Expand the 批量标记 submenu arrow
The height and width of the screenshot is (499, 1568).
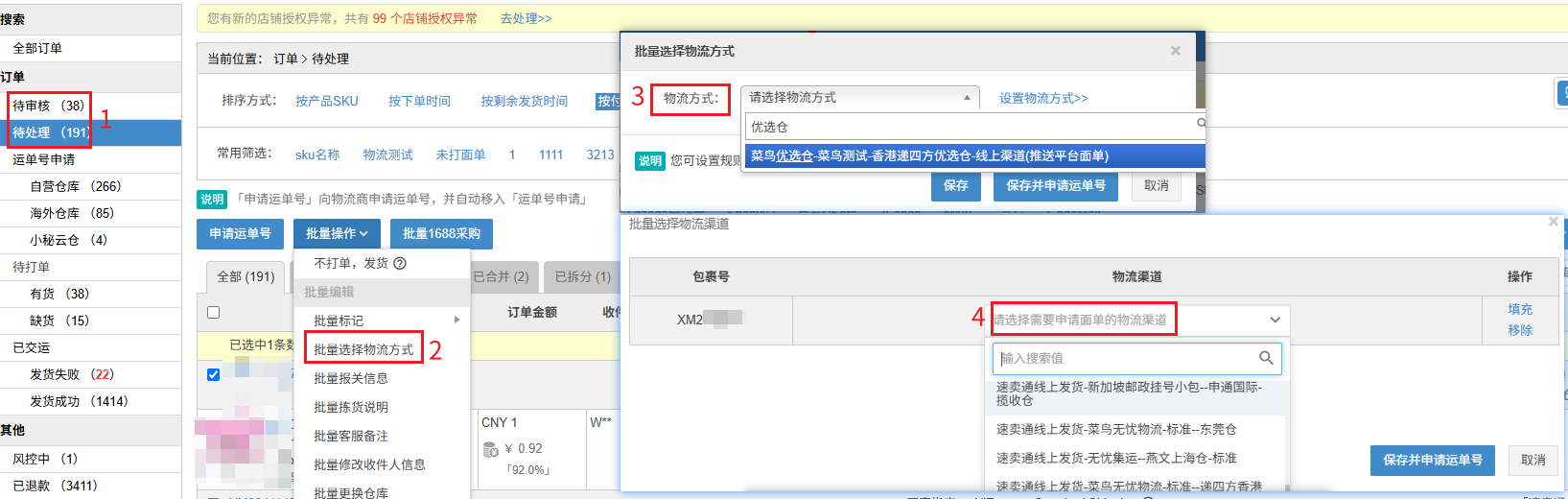point(456,320)
